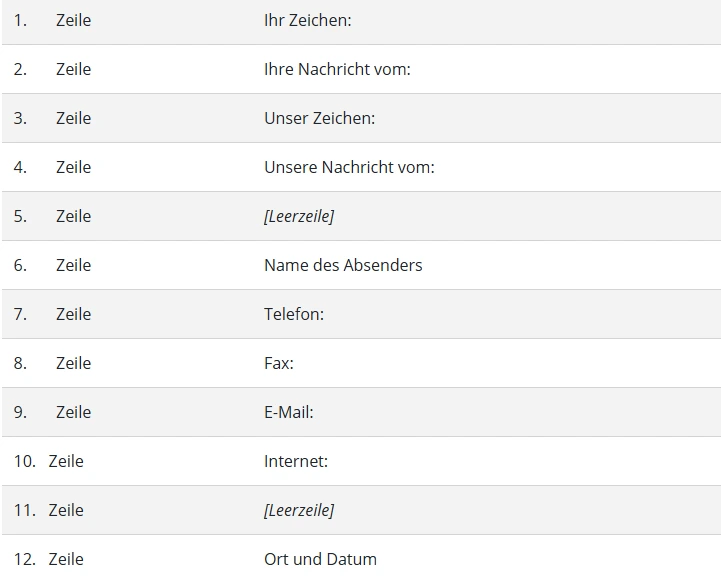Click the "Ort und Datum" cell
Image resolution: width=721 pixels, height=578 pixels.
[x=320, y=559]
